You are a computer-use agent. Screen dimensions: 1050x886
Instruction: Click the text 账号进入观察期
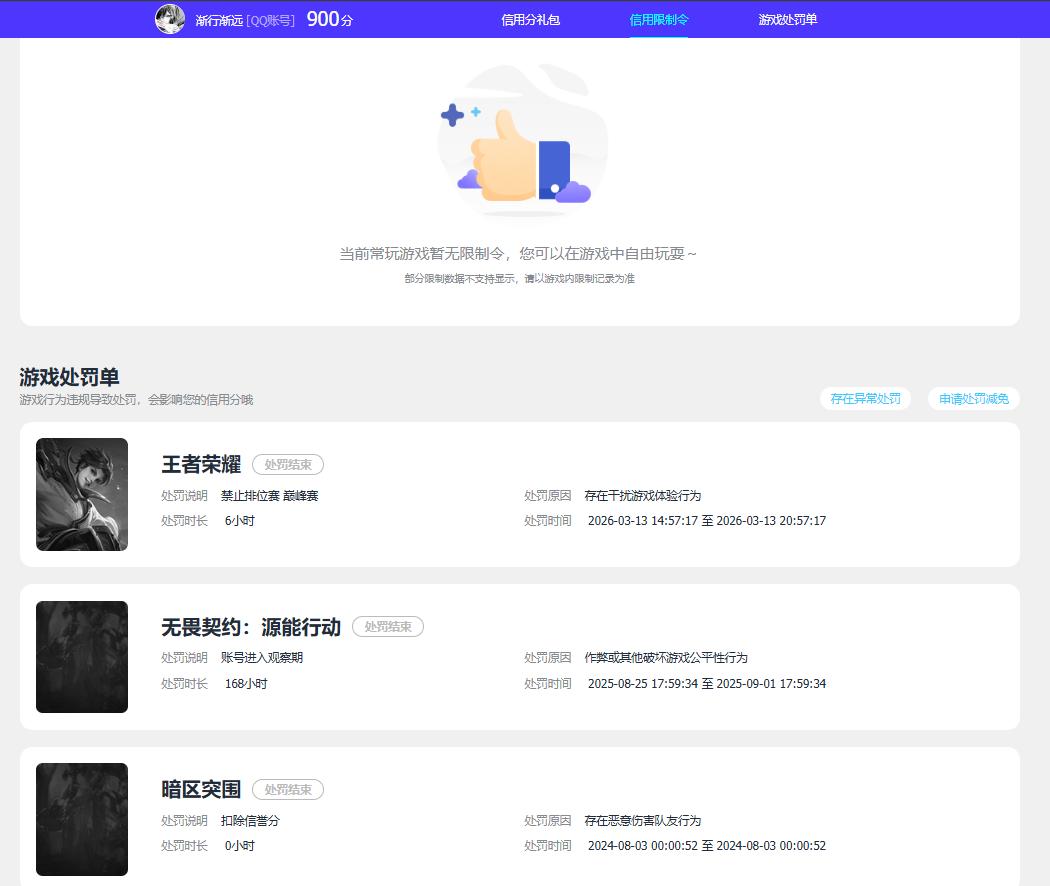point(262,658)
